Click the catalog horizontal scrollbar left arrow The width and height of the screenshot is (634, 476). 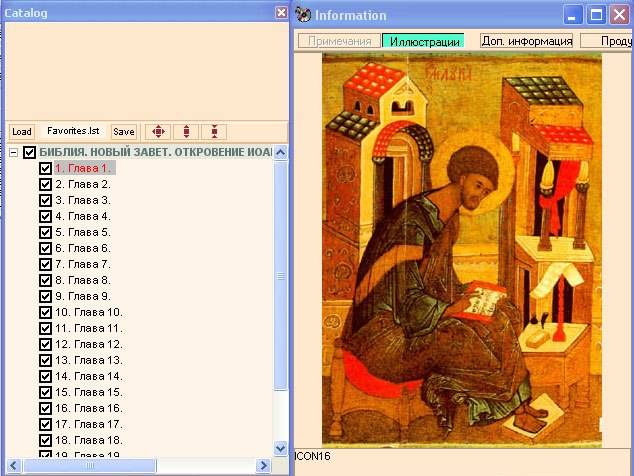[x=13, y=465]
